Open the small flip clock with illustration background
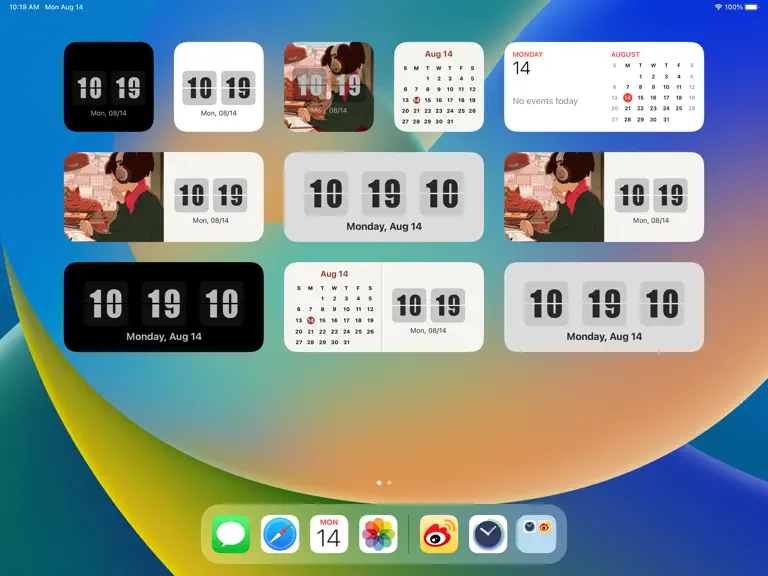768x576 pixels. pyautogui.click(x=329, y=87)
